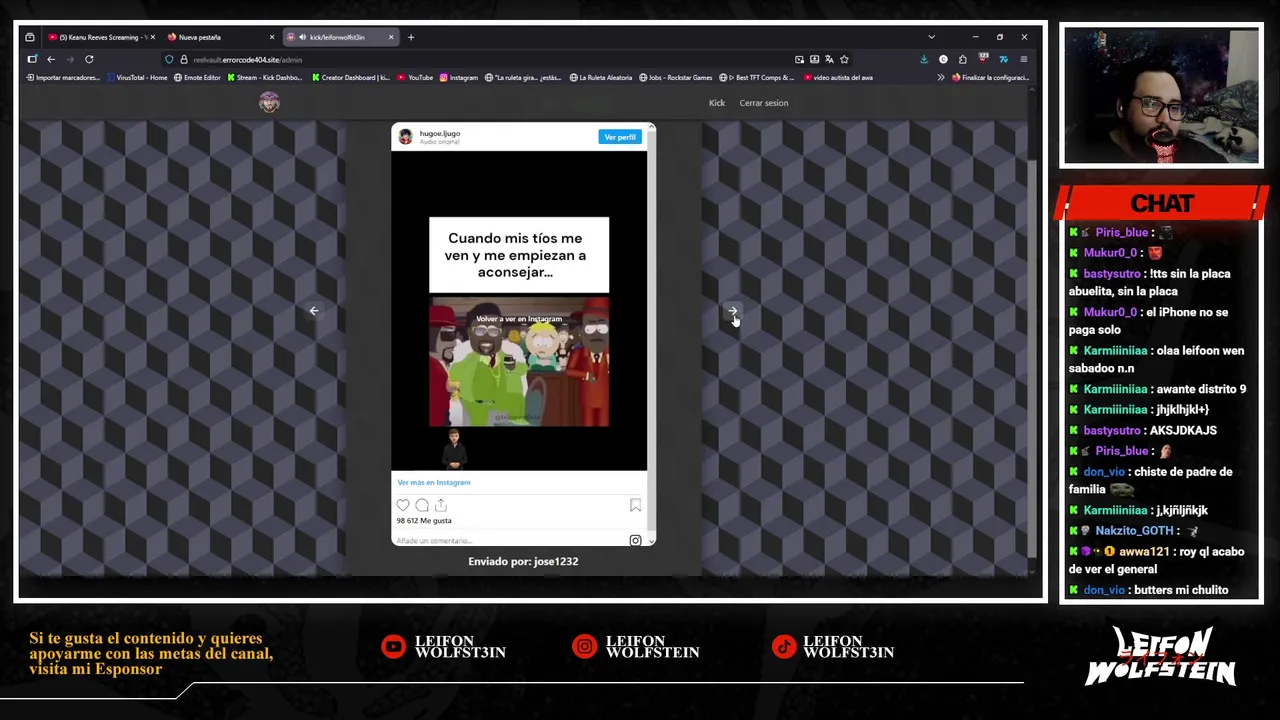Click the Ver más en Instagram link
1280x720 pixels.
(x=434, y=482)
